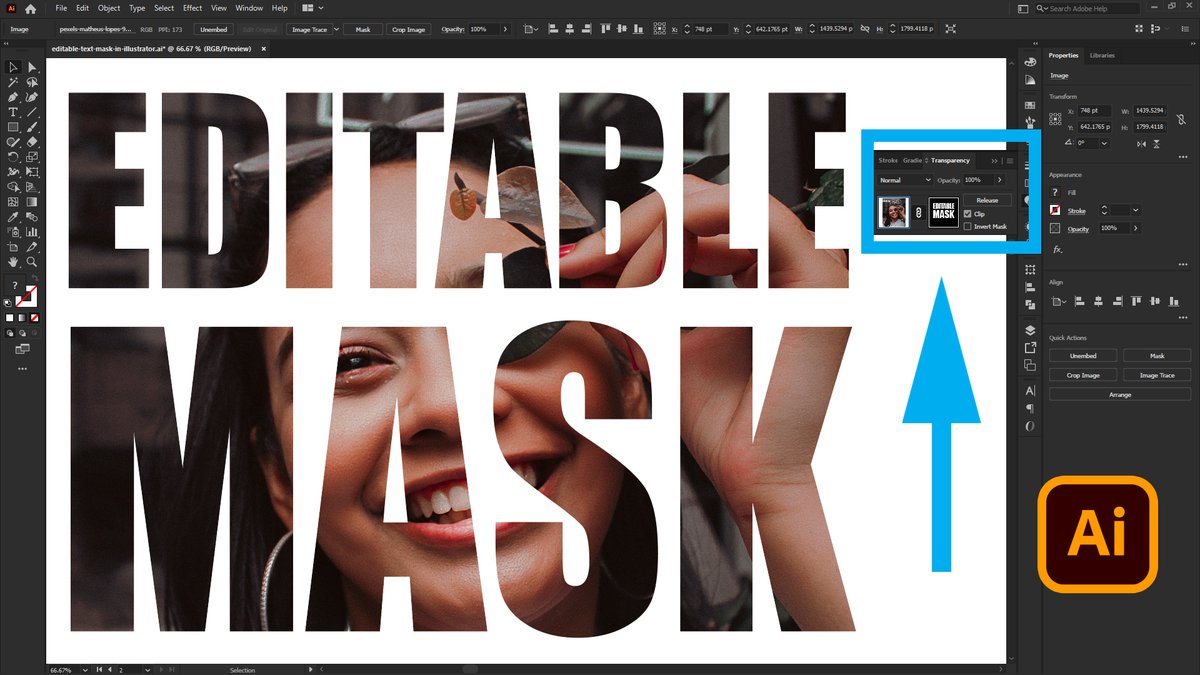This screenshot has height=675, width=1200.
Task: Uncheck the Clip checkbox
Action: pyautogui.click(x=967, y=213)
